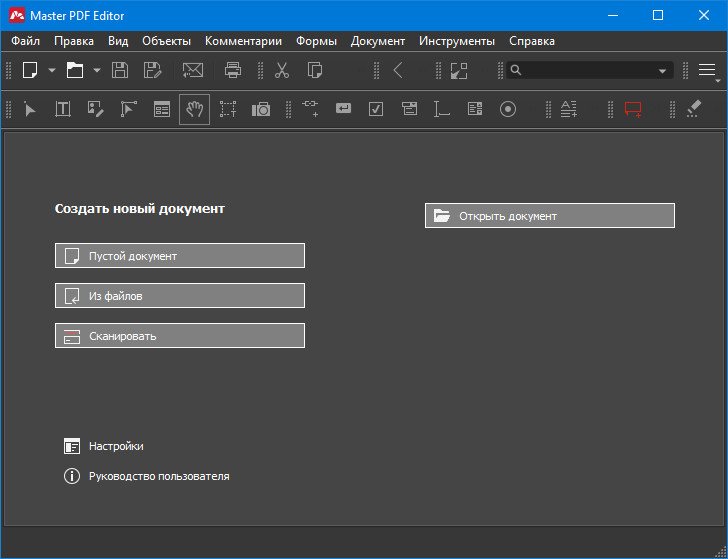
Task: Click the Открыть документ button
Action: coord(550,216)
